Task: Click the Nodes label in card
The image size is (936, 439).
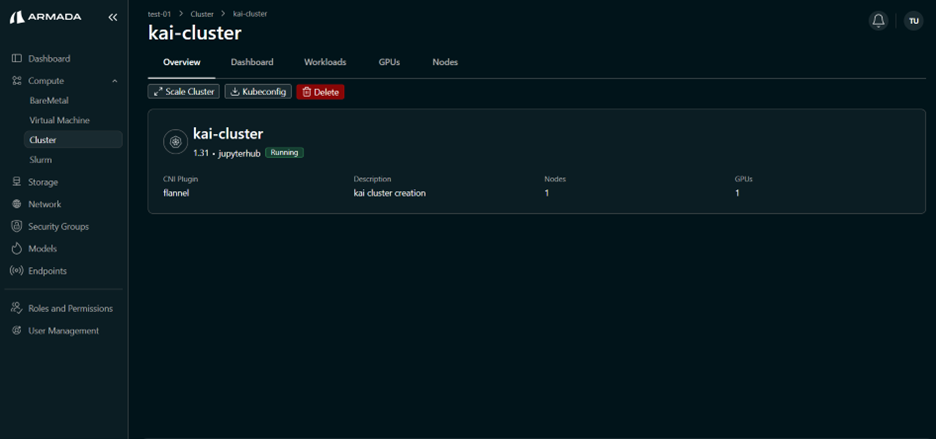Action: (x=555, y=179)
